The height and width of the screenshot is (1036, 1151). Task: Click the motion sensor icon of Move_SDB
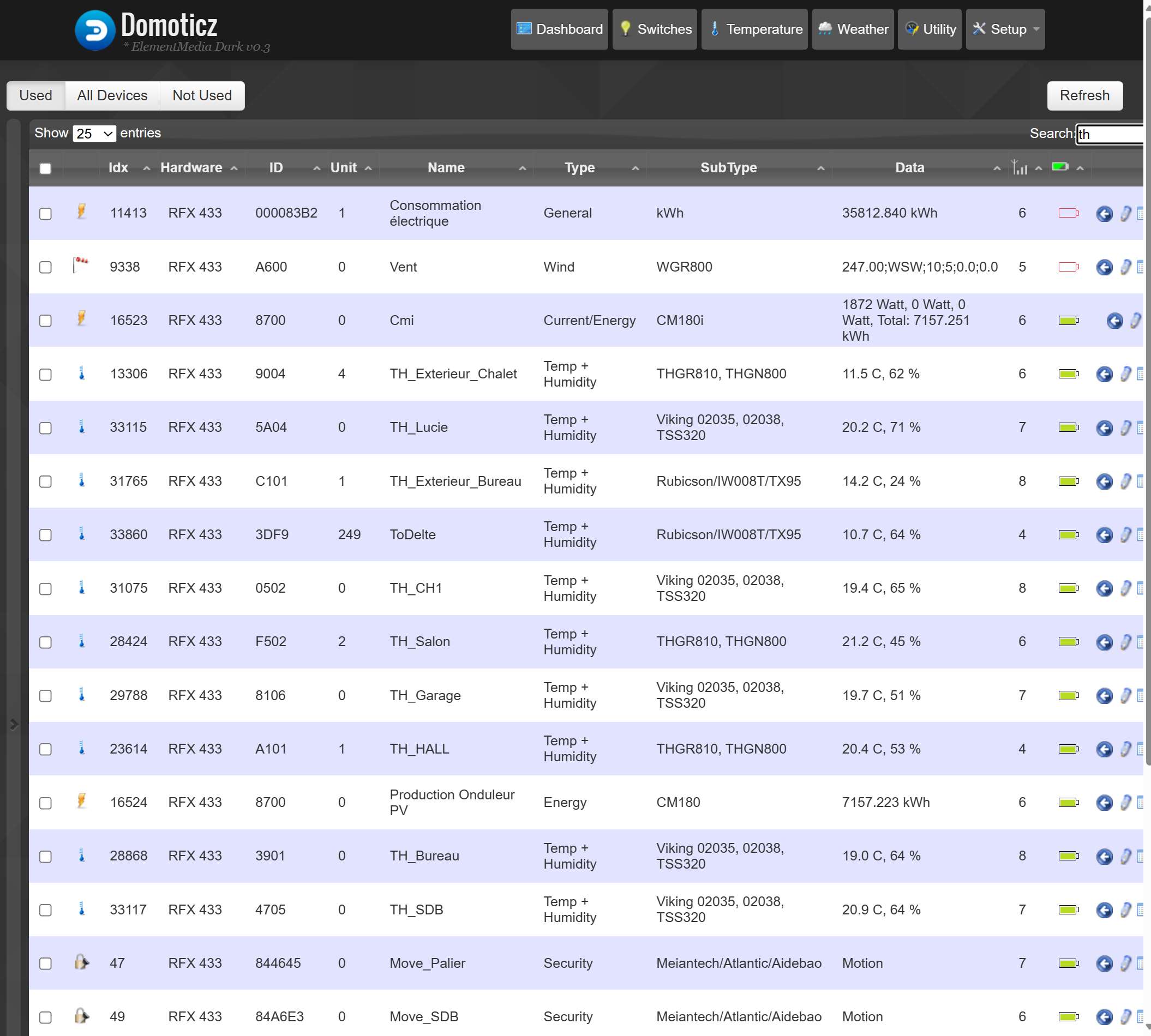(x=82, y=1015)
